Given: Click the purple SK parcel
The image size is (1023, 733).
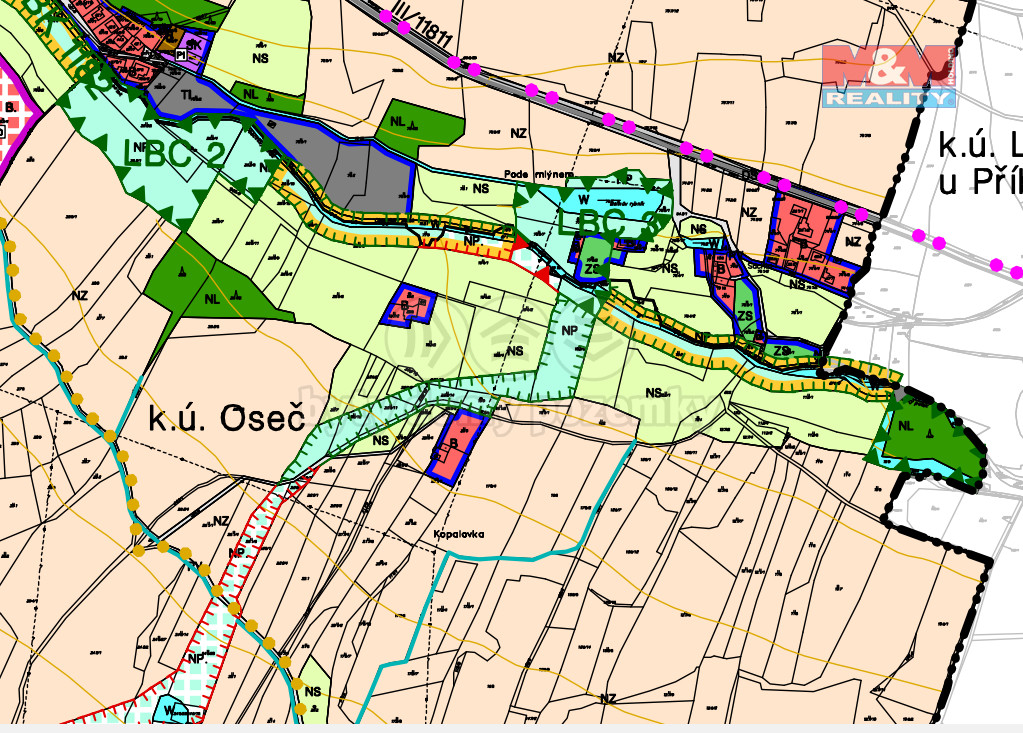Looking at the screenshot, I should pyautogui.click(x=194, y=45).
